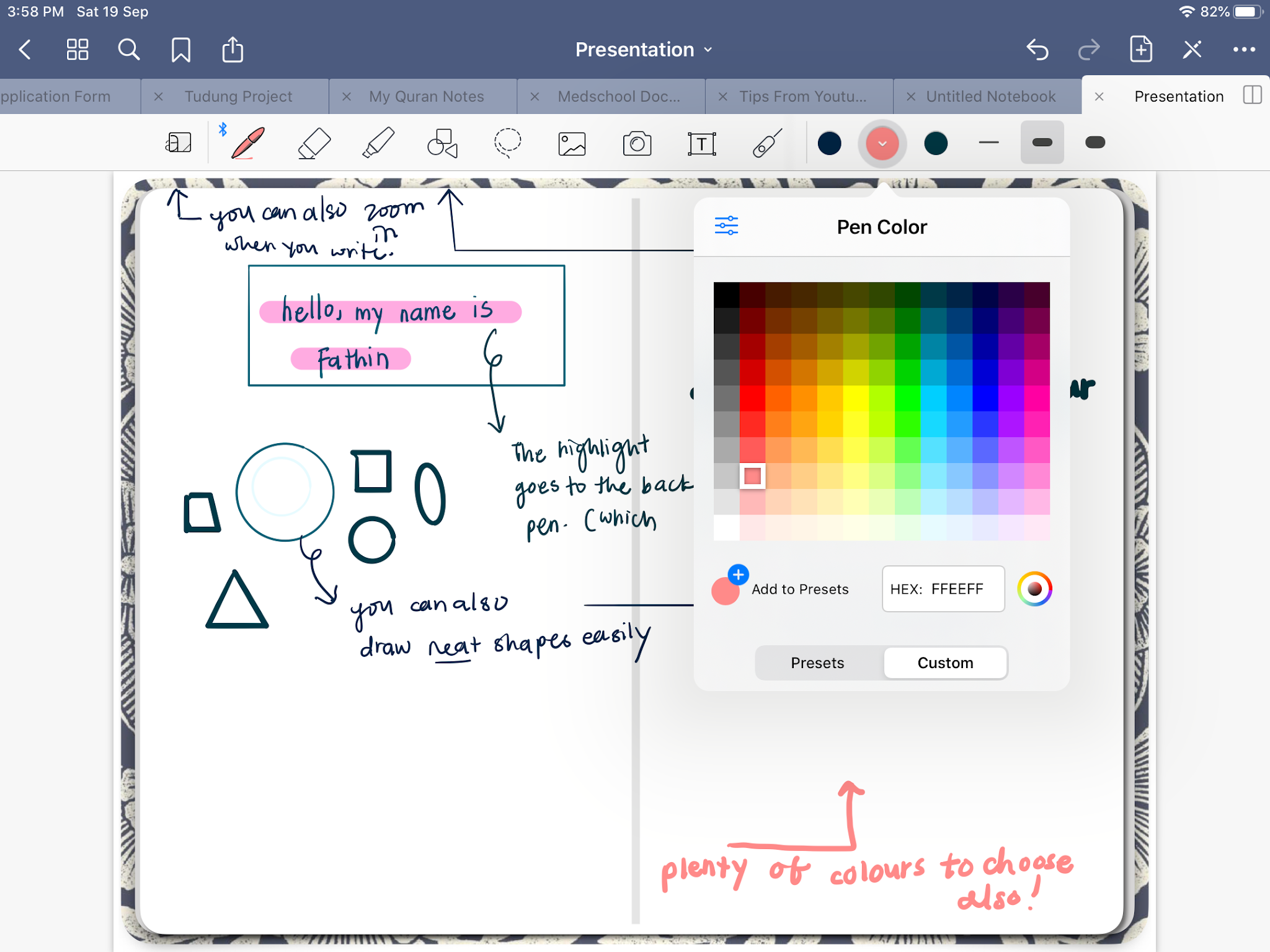This screenshot has width=1270, height=952.
Task: Switch to the My Quran Notes tab
Action: [426, 97]
